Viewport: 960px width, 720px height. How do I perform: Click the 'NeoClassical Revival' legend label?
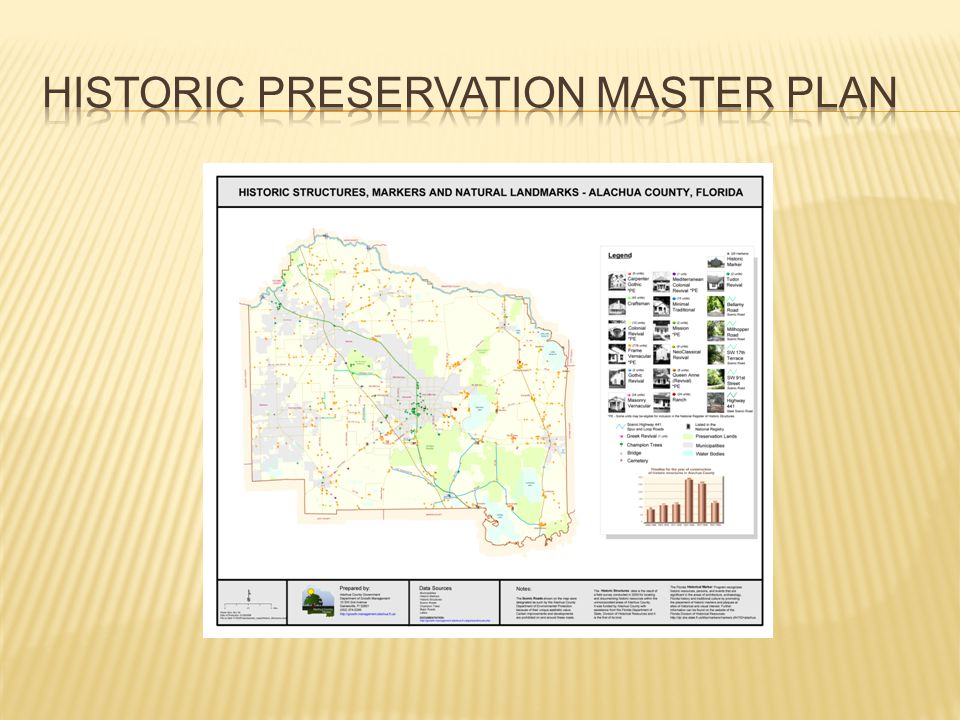click(x=686, y=354)
